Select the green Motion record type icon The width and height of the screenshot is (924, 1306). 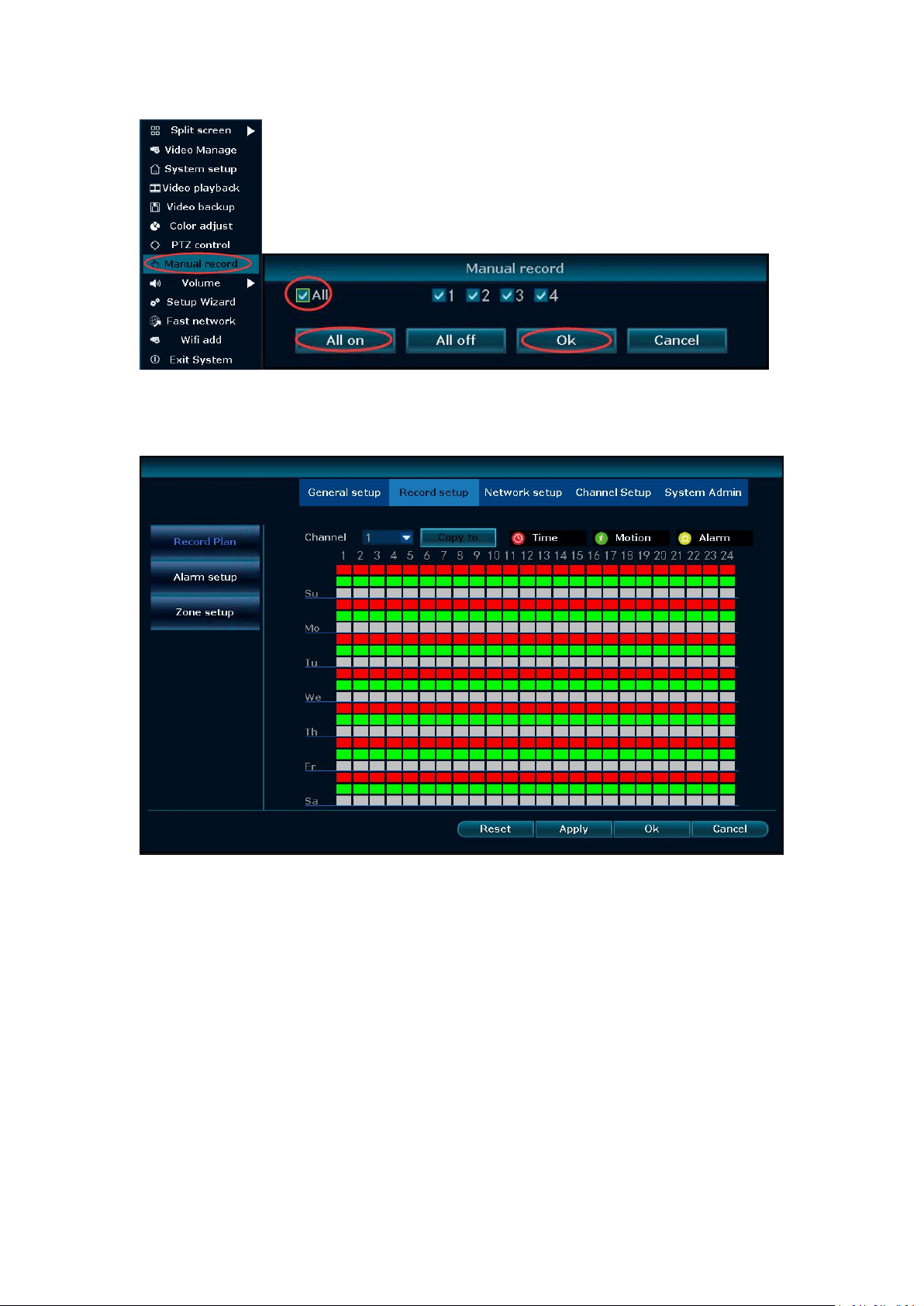tap(602, 538)
